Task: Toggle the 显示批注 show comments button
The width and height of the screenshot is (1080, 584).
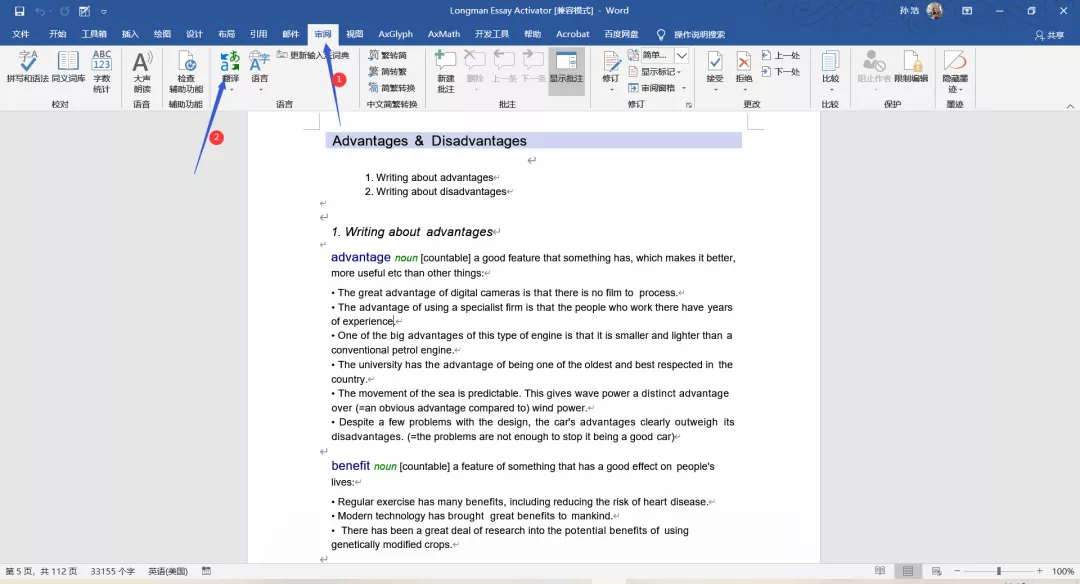Action: coord(566,70)
